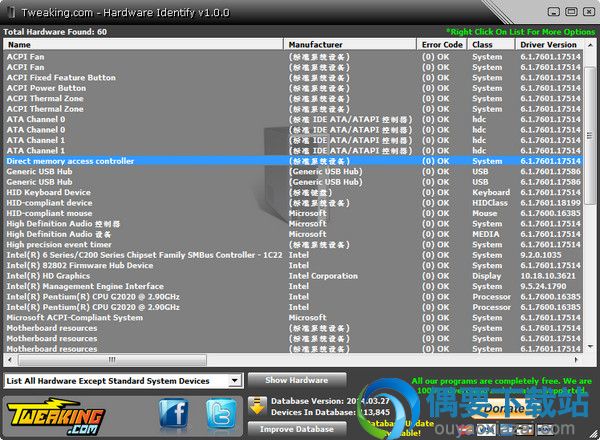The height and width of the screenshot is (440, 600).
Task: Click the Intel Corporation manufacturer cell
Action: (x=323, y=276)
